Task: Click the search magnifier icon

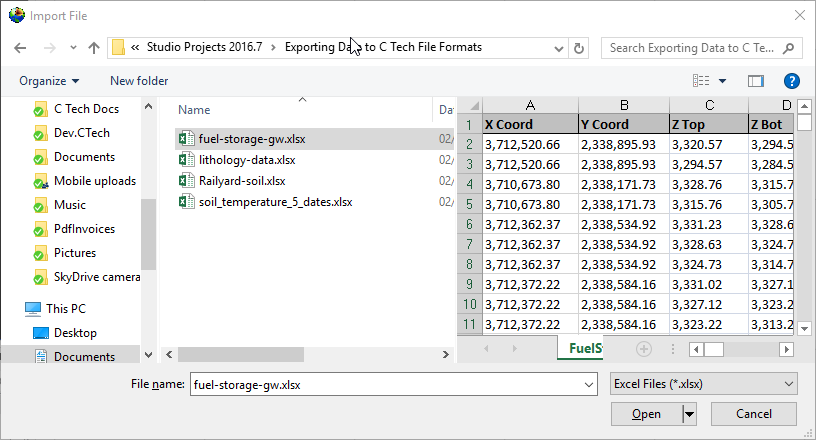Action: pyautogui.click(x=789, y=48)
